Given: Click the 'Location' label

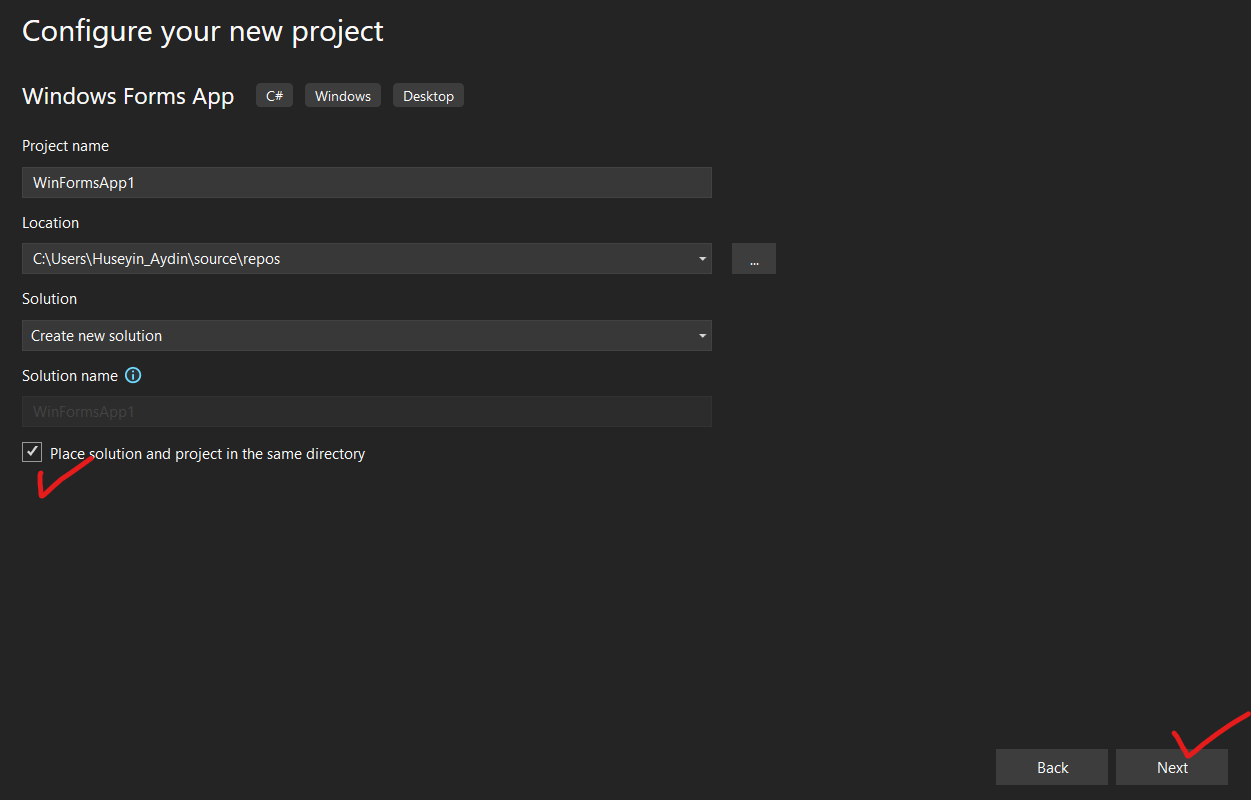Looking at the screenshot, I should coord(50,223).
